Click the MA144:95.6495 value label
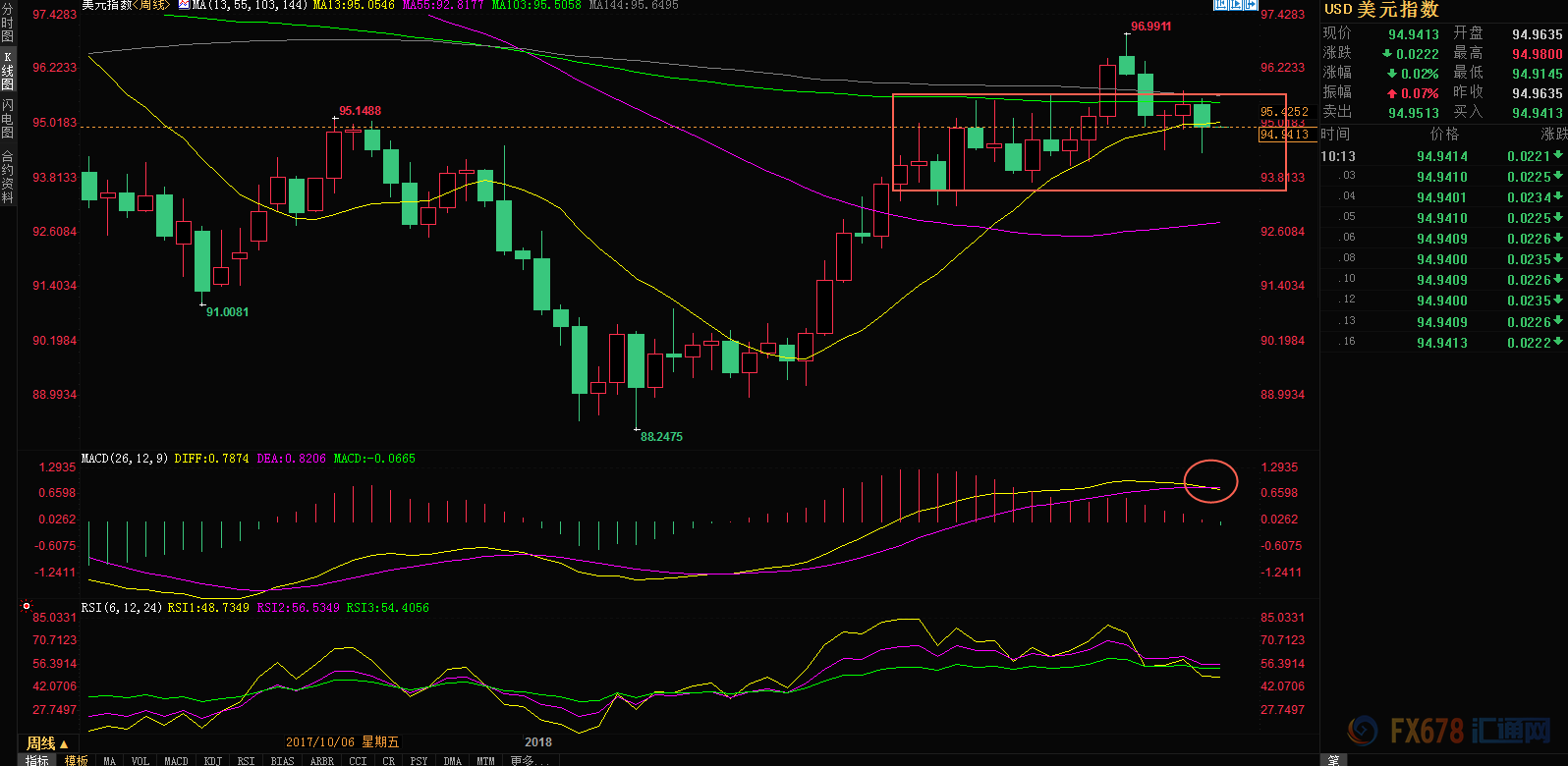The height and width of the screenshot is (766, 1568). pos(634,5)
